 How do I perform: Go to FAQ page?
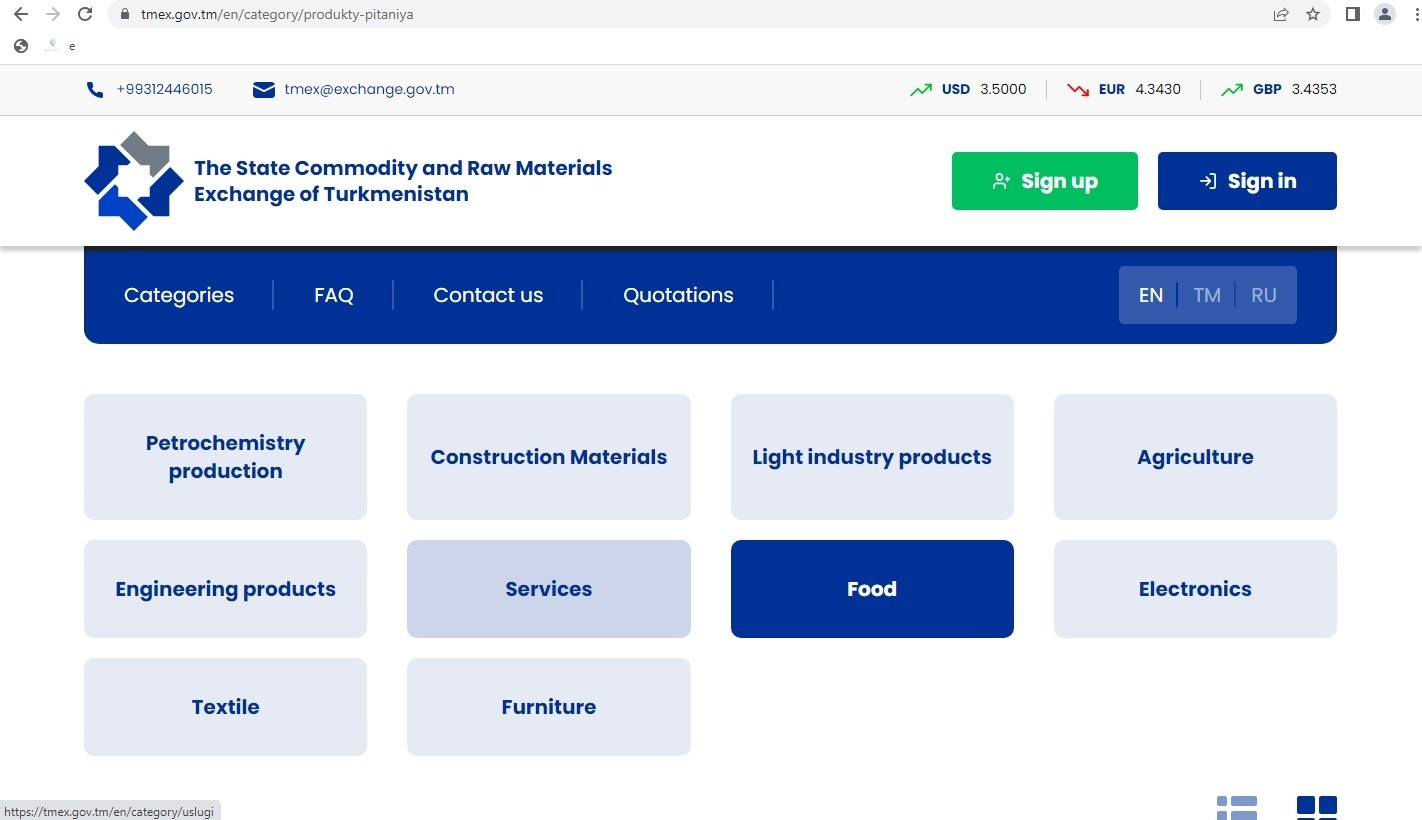[334, 295]
